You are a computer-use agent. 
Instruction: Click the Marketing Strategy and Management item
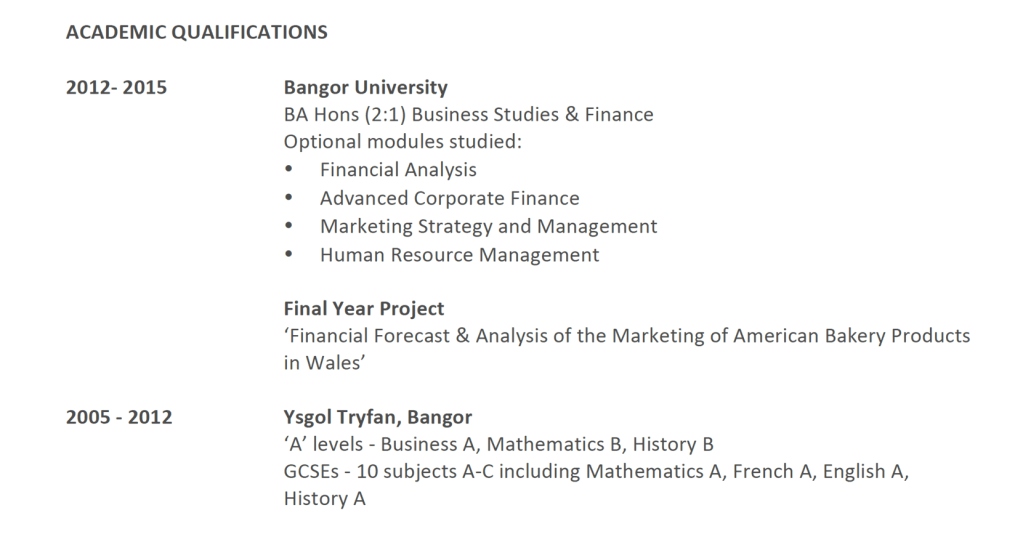pyautogui.click(x=488, y=226)
